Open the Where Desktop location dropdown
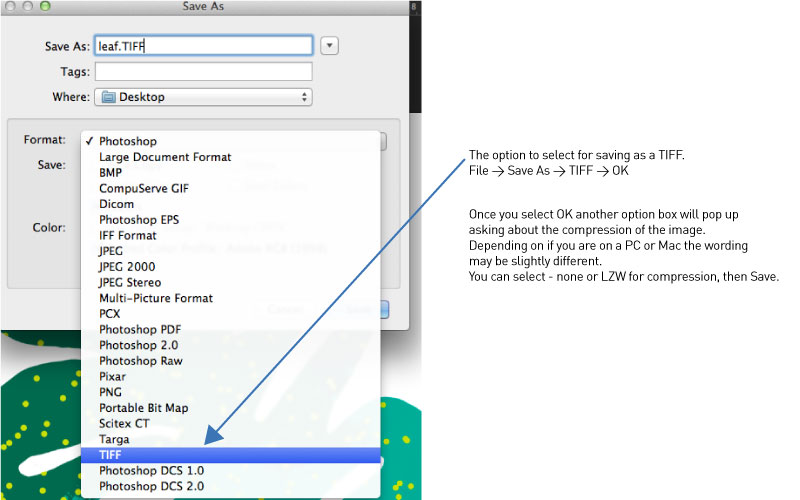800x500 pixels. point(204,97)
